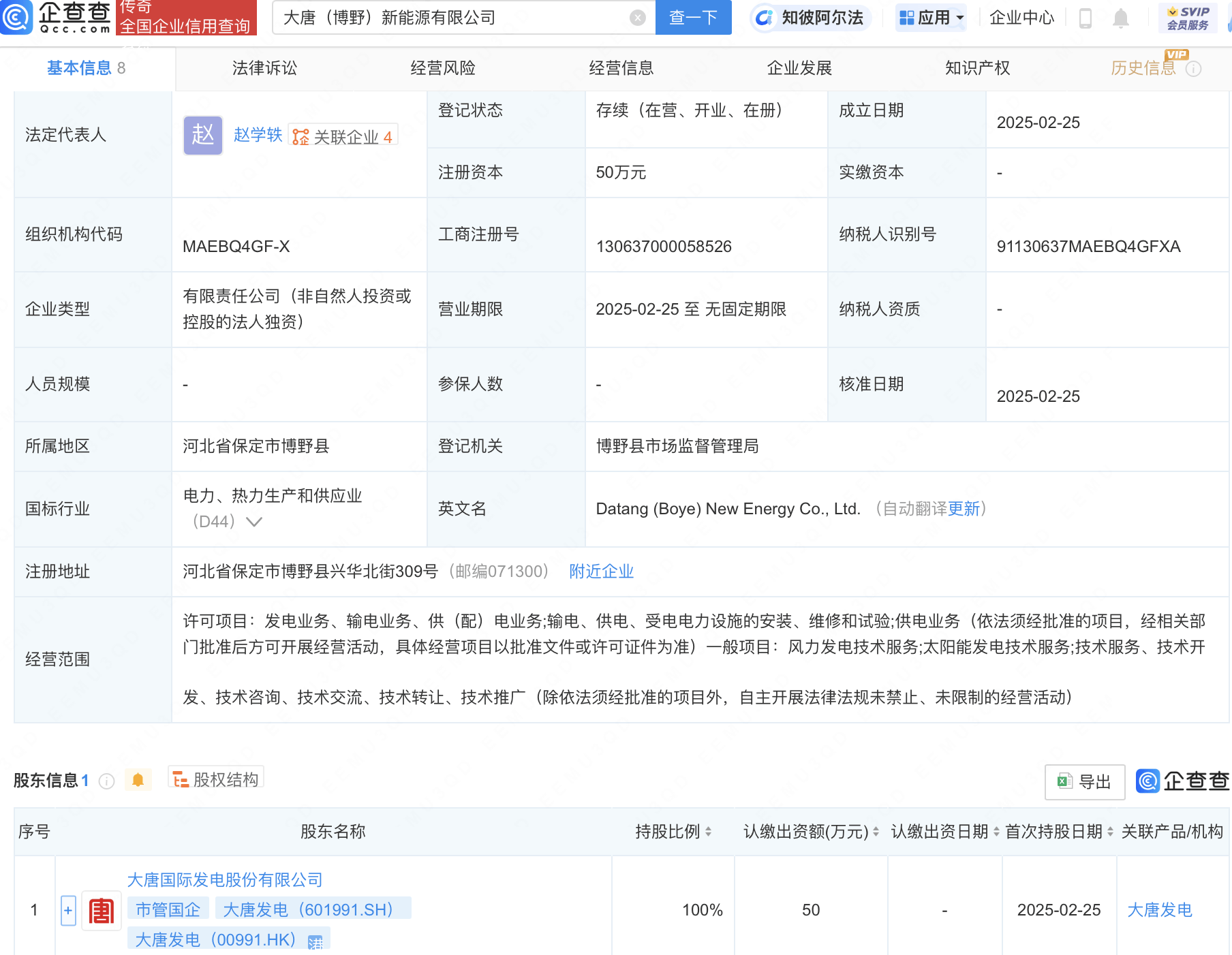The height and width of the screenshot is (955, 1232).
Task: Open 企业中心 menu item
Action: point(1021,18)
